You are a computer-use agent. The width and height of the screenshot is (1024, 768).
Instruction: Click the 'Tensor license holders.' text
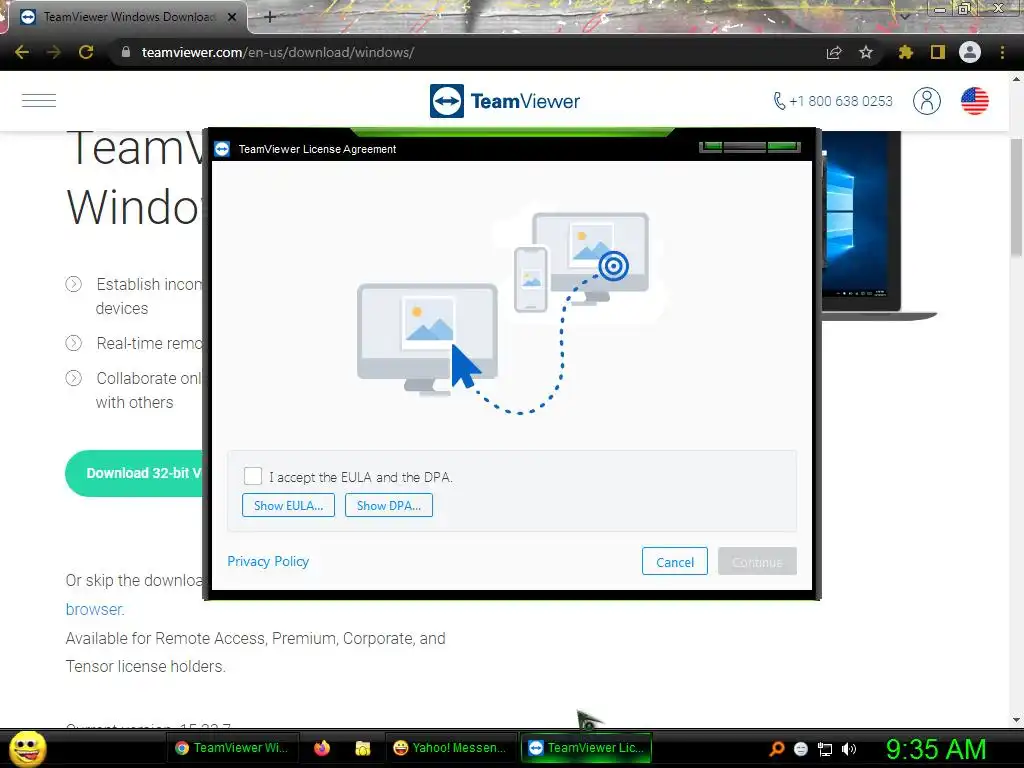pyautogui.click(x=146, y=666)
